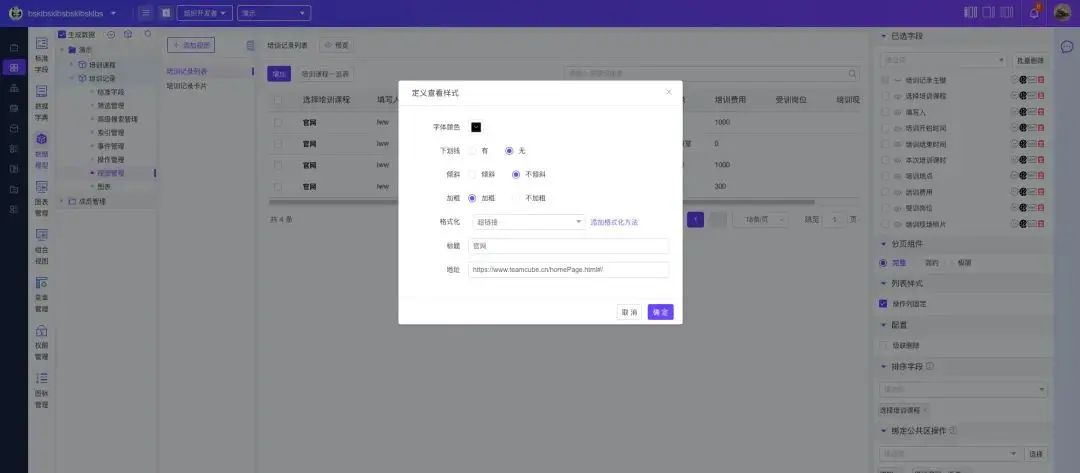The width and height of the screenshot is (1080, 473).
Task: Click the square icon beside hamburger menu
Action: pos(165,13)
